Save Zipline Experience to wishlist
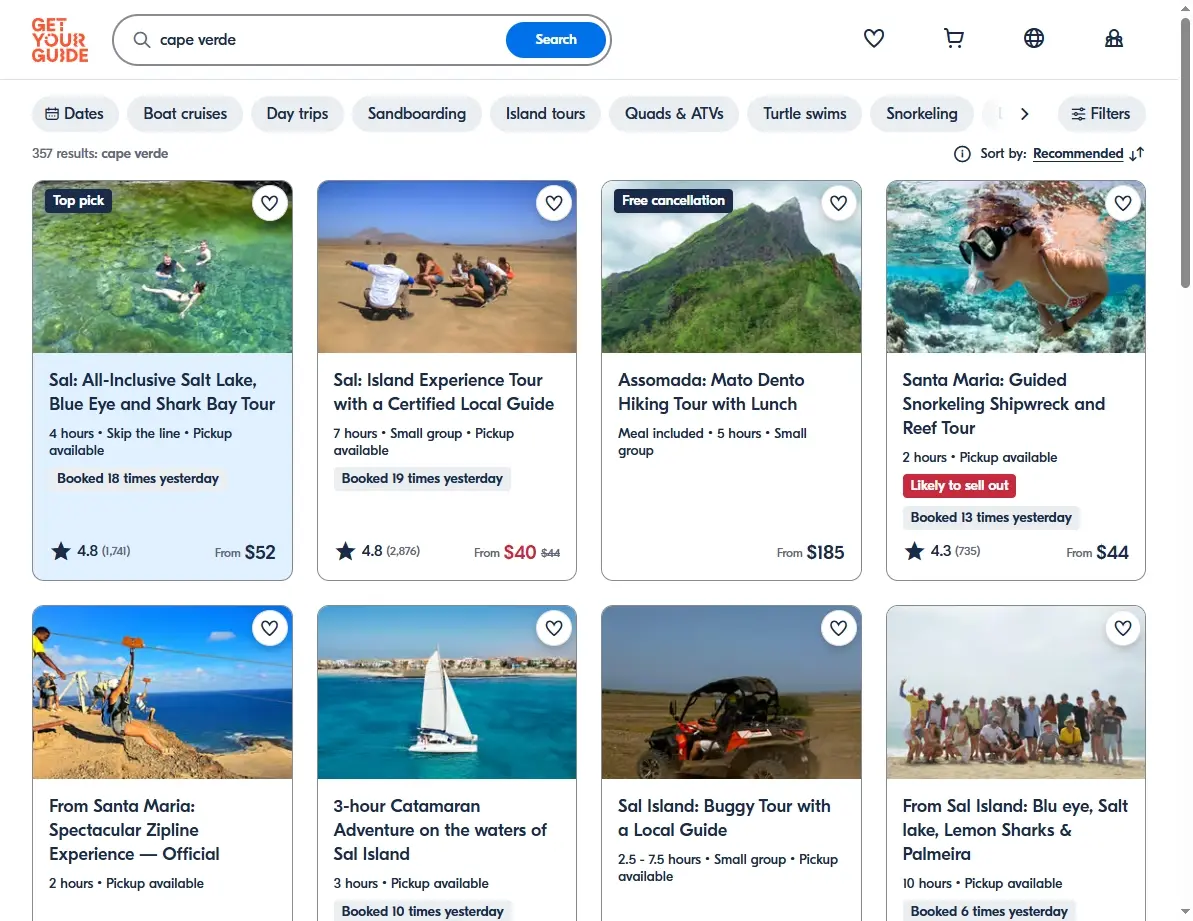Image resolution: width=1193 pixels, height=921 pixels. [269, 628]
